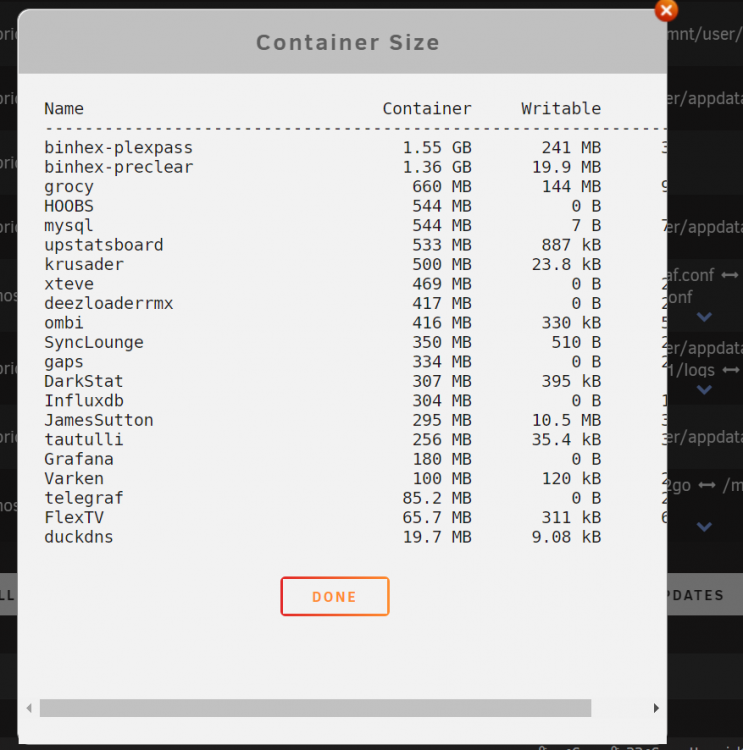Select the DarkStat row name
The image size is (743, 750).
pos(84,381)
